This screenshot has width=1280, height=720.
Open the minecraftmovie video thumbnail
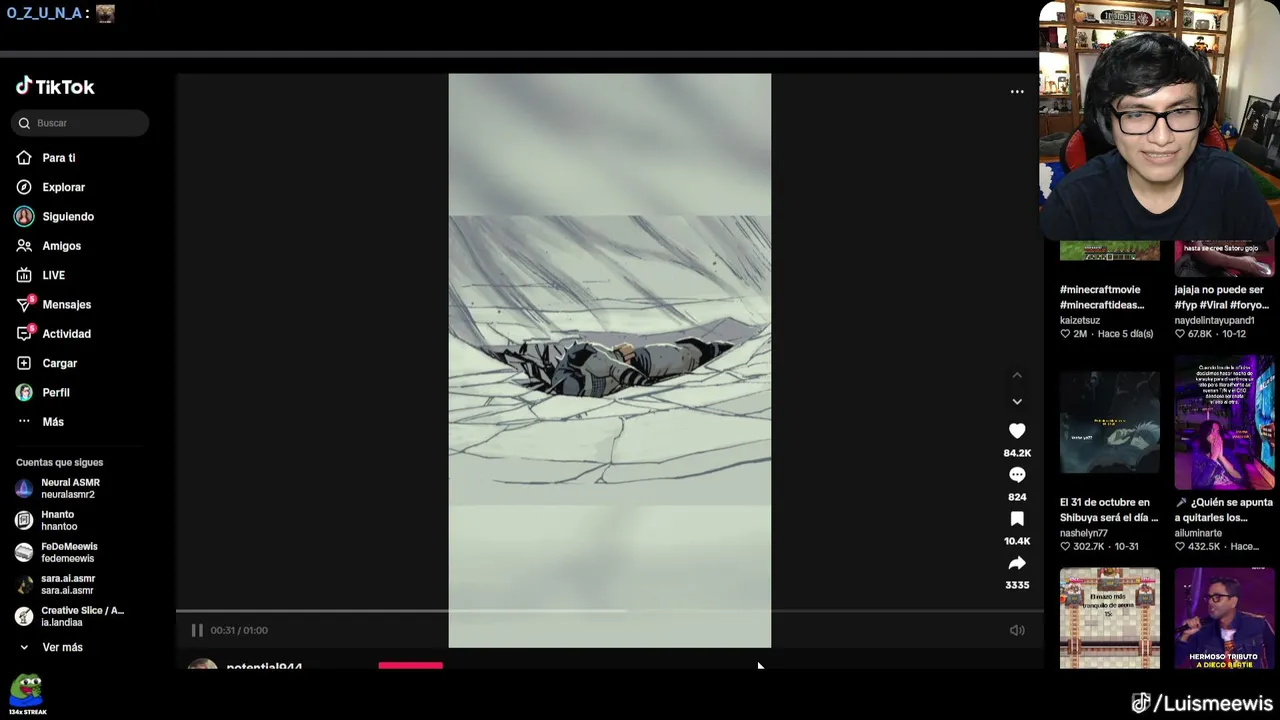coord(1110,251)
